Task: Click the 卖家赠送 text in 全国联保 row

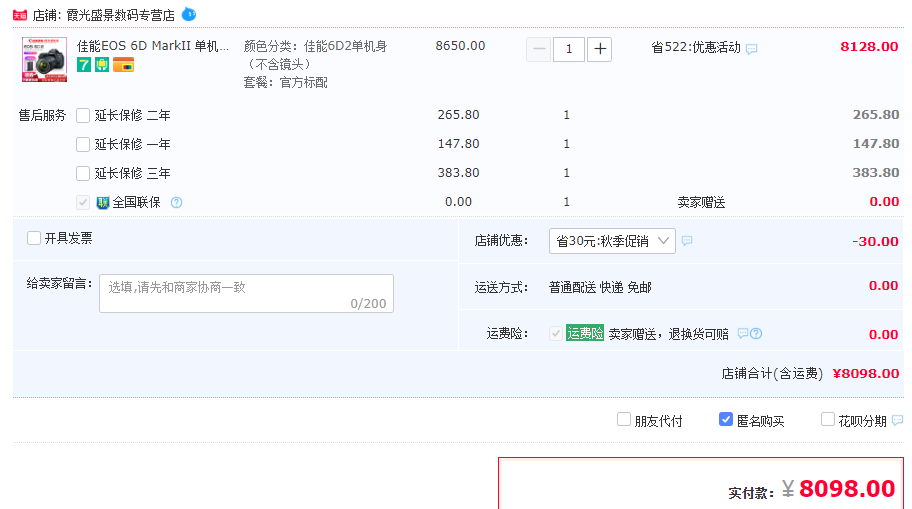Action: [x=701, y=202]
